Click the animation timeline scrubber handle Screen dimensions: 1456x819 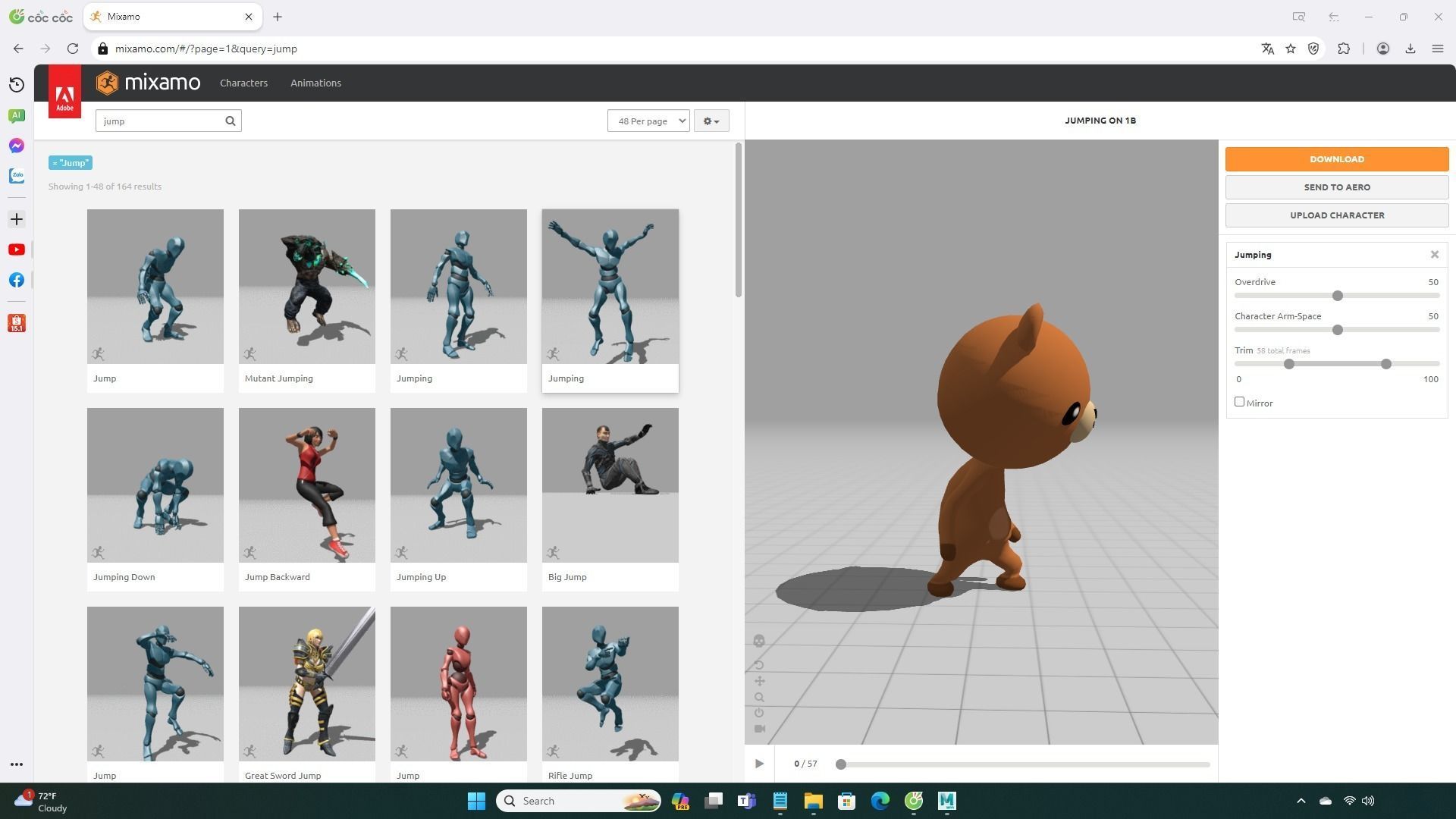tap(840, 764)
